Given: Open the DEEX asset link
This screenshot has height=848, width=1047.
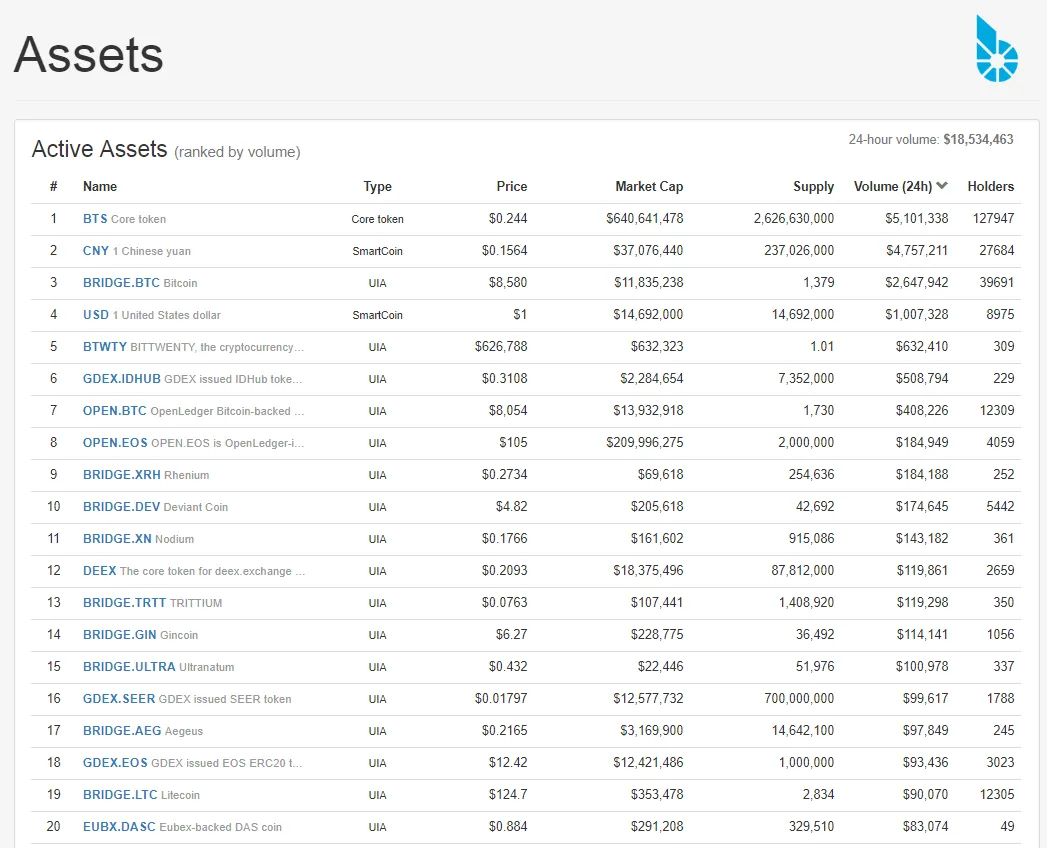Looking at the screenshot, I should click(x=99, y=571).
